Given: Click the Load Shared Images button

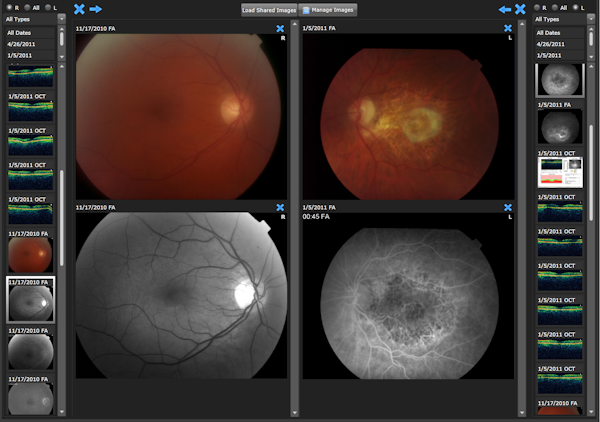Looking at the screenshot, I should coord(269,10).
